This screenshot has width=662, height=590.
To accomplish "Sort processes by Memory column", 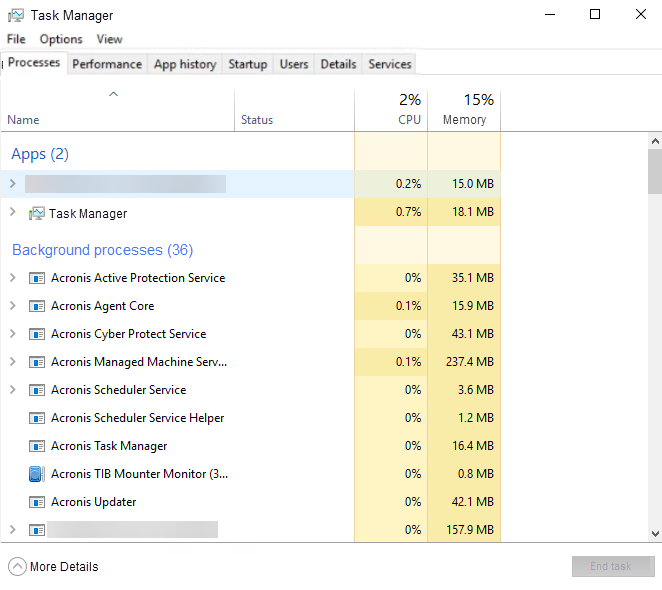I will pos(464,111).
